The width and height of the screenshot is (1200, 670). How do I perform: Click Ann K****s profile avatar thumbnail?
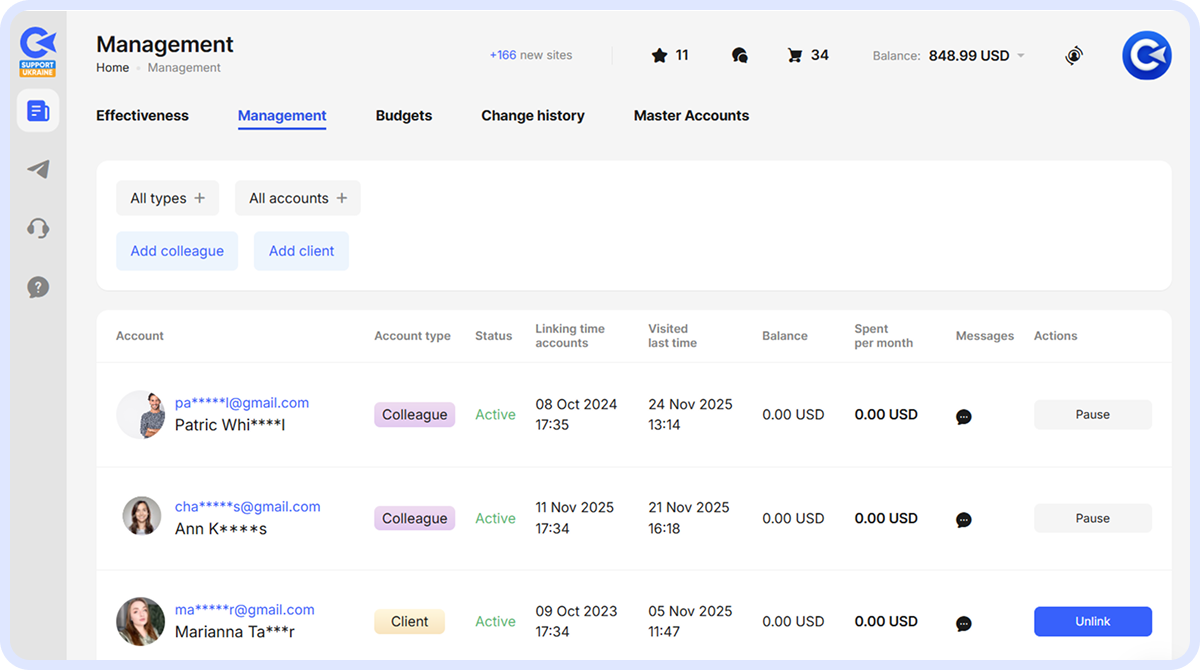[141, 518]
